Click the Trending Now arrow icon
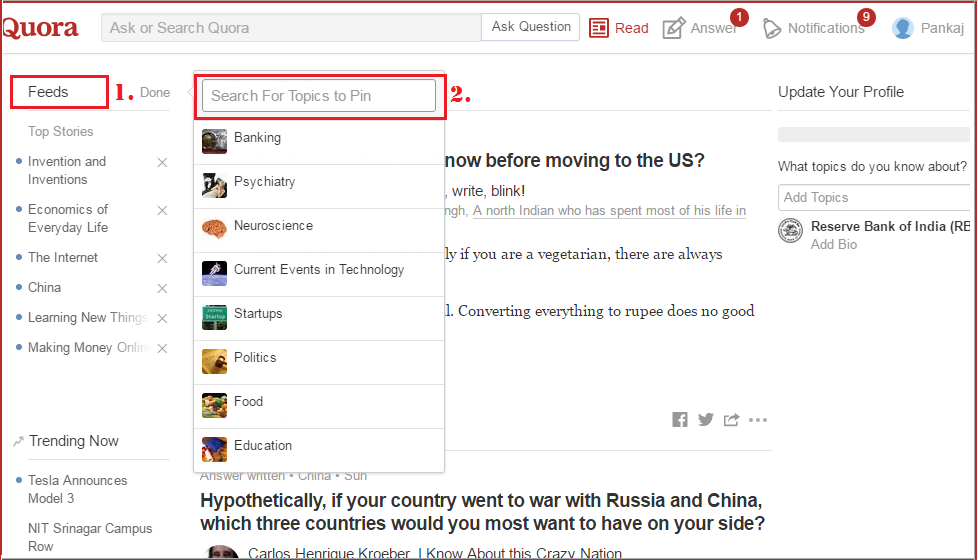 (18, 442)
